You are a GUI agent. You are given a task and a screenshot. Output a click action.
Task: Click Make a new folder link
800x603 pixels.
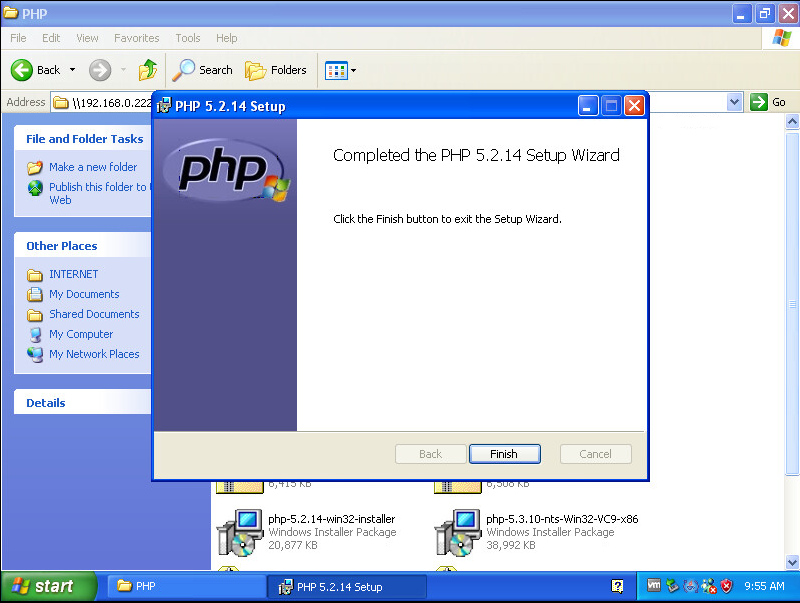93,167
